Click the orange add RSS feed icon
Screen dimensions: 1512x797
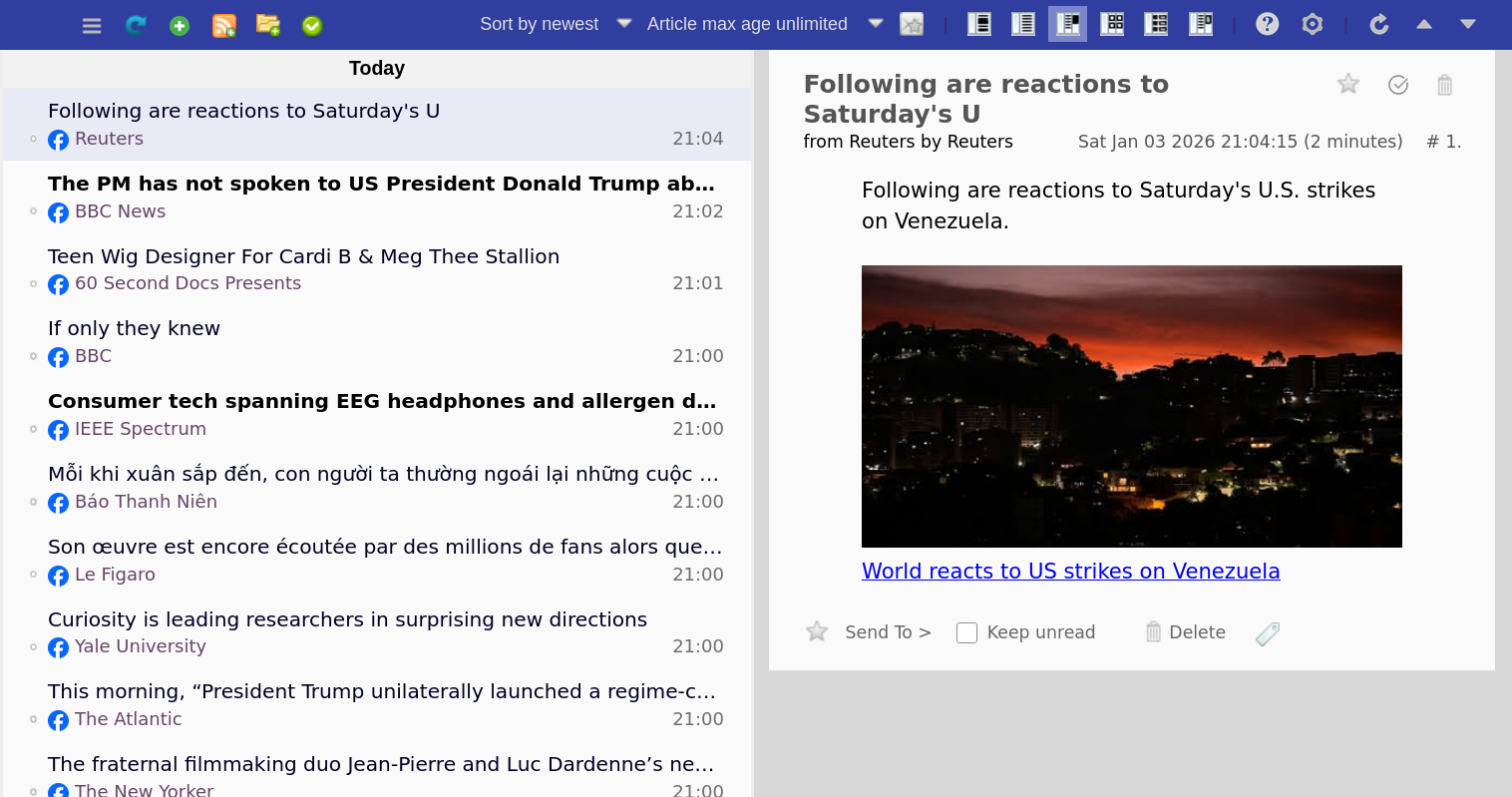224,25
